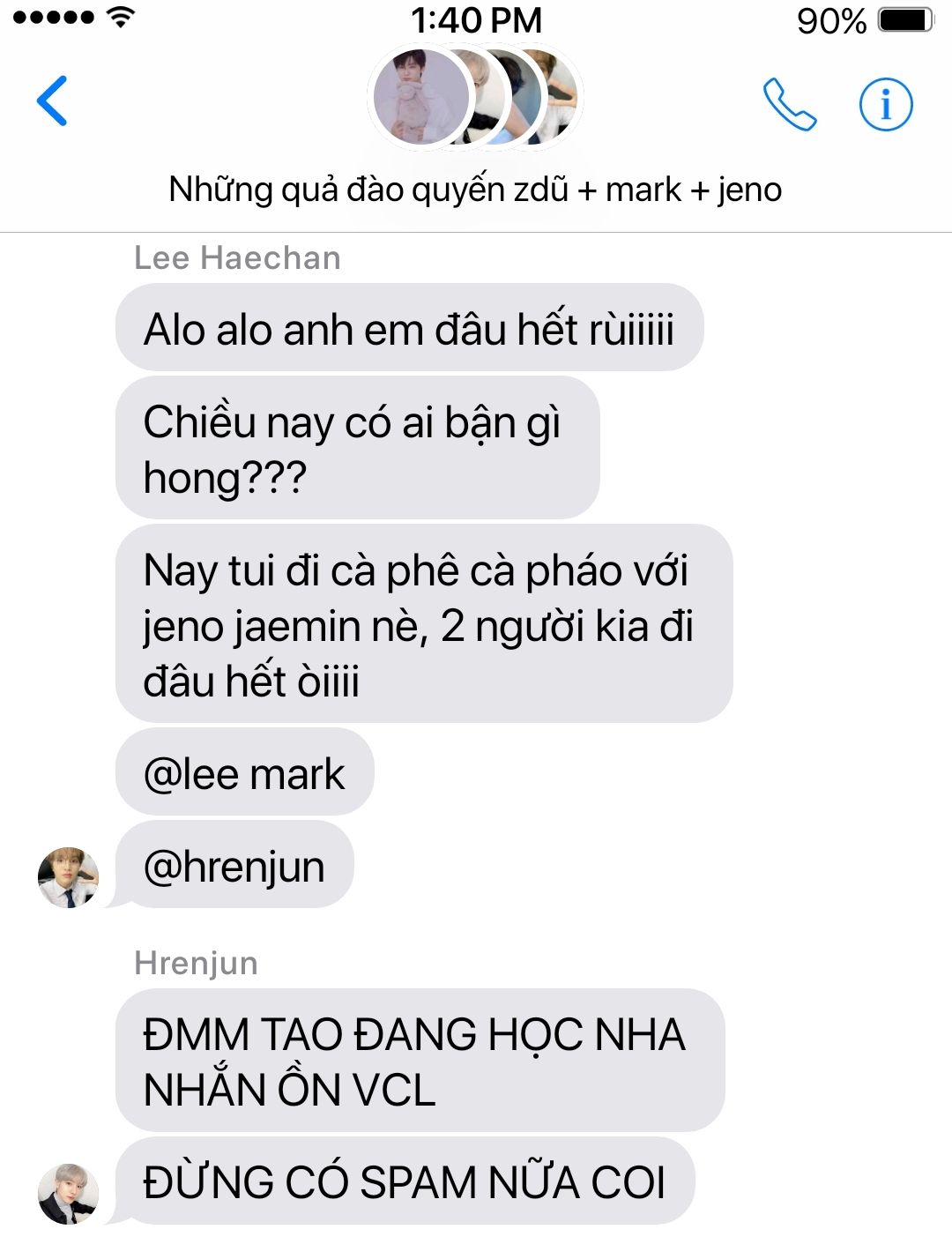Viewport: 952px width, 1259px height.
Task: Tap message about cà phê with jeno jaemin
Action: click(x=424, y=624)
